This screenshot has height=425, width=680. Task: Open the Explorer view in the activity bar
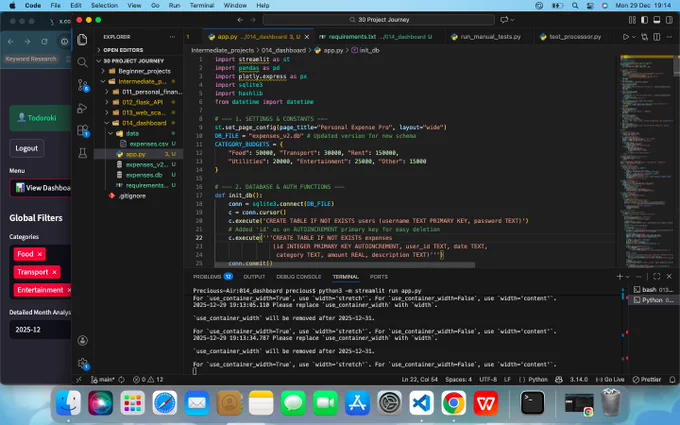[82, 40]
